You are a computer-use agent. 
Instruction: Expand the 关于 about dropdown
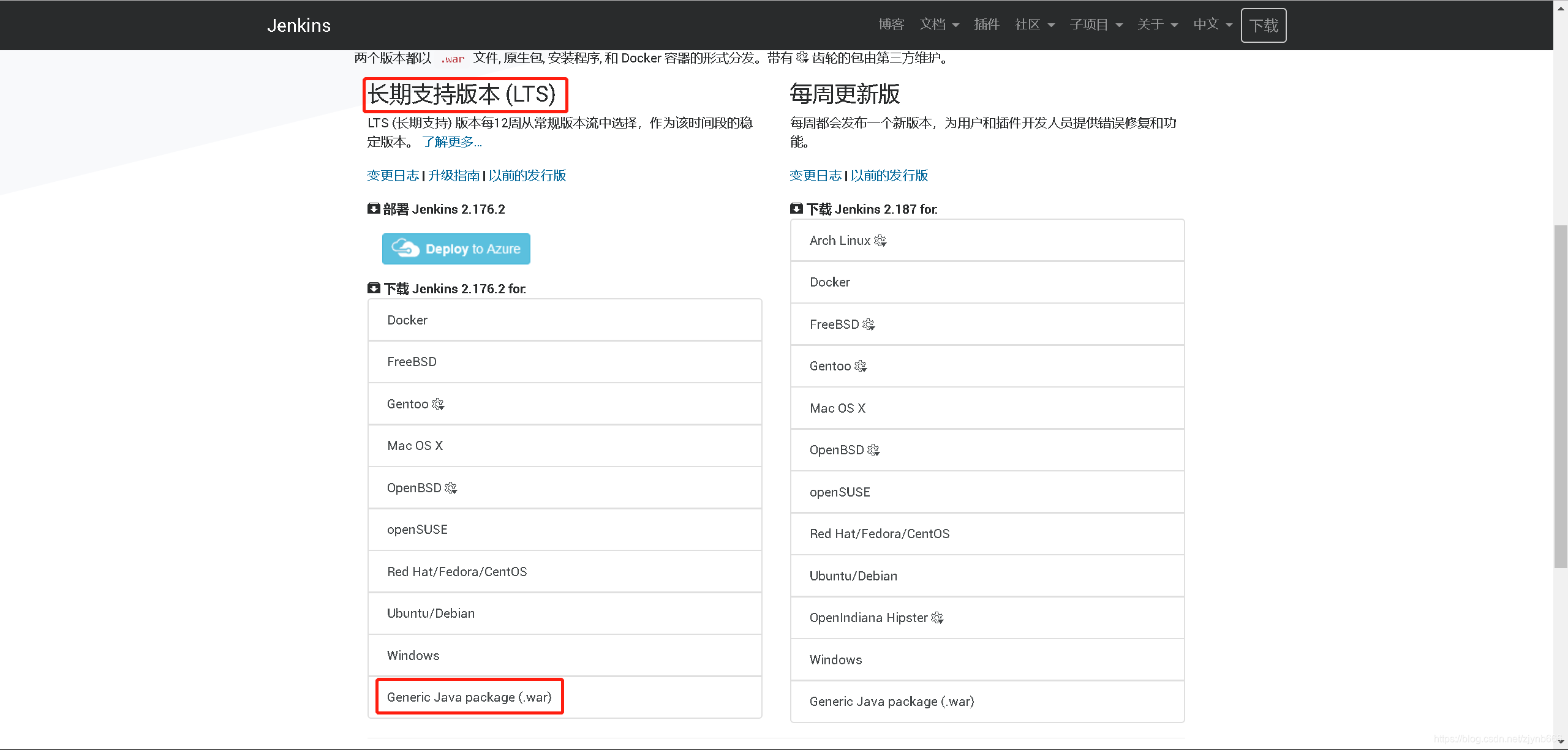pos(1158,24)
